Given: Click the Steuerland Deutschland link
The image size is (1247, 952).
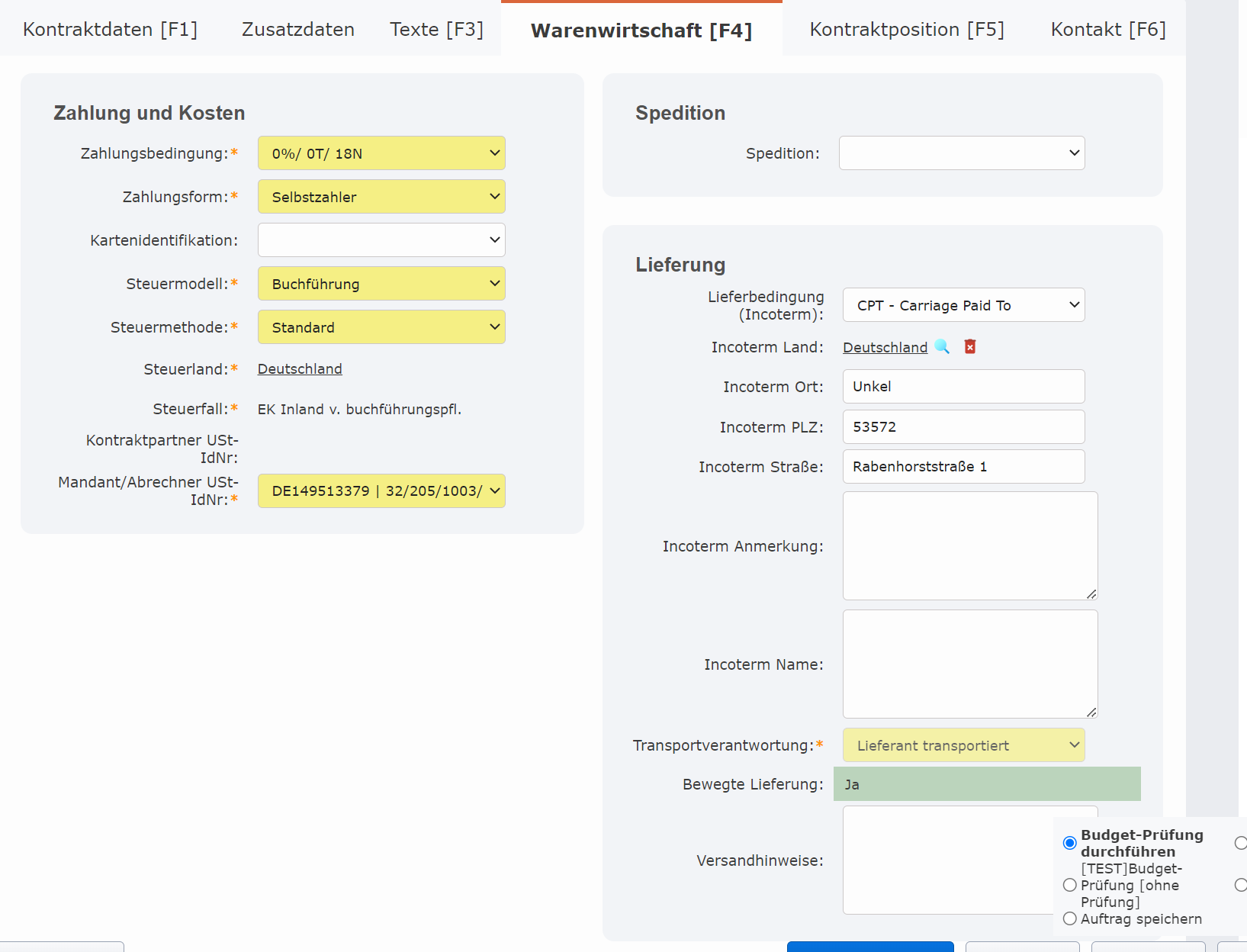Looking at the screenshot, I should pyautogui.click(x=300, y=369).
